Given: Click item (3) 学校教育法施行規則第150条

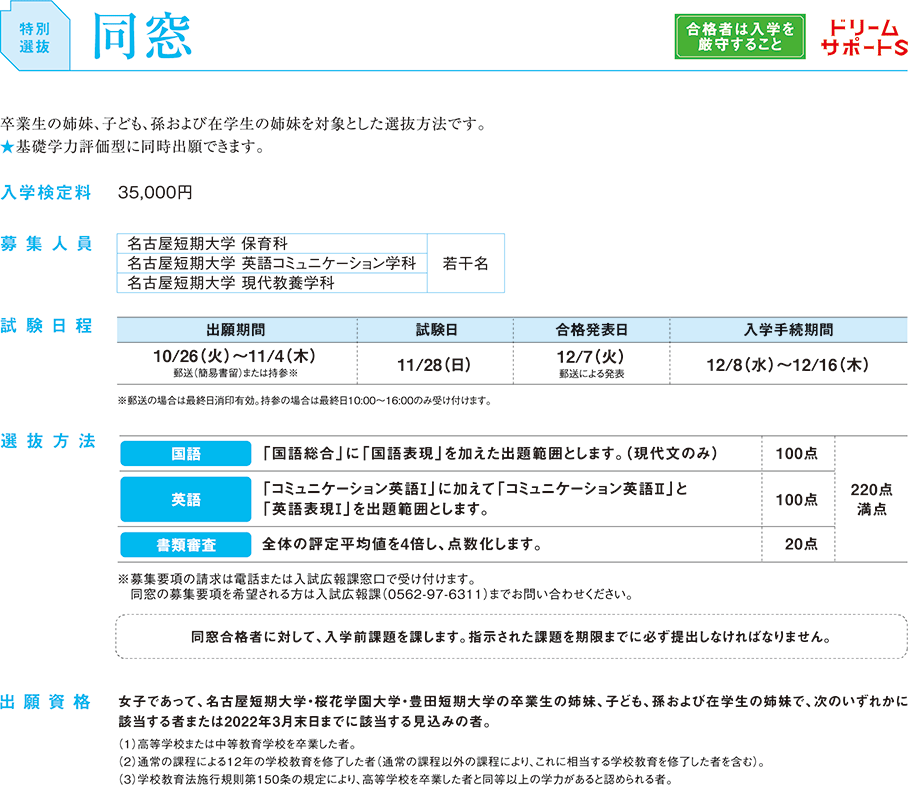Looking at the screenshot, I should (396, 779).
